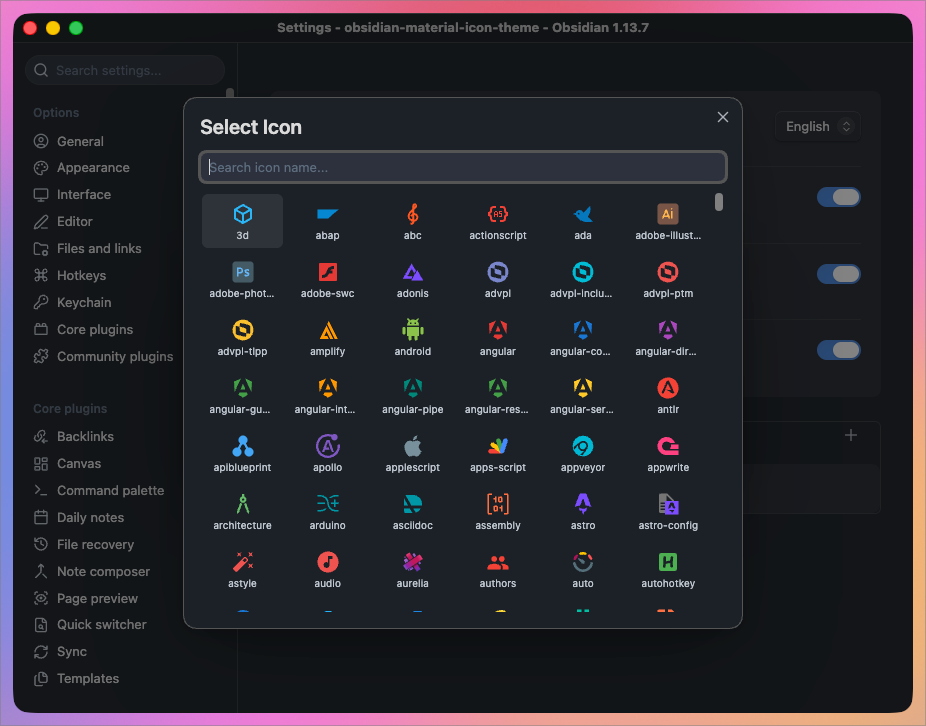This screenshot has width=926, height=726.
Task: Select the apollo icon
Action: click(x=327, y=453)
